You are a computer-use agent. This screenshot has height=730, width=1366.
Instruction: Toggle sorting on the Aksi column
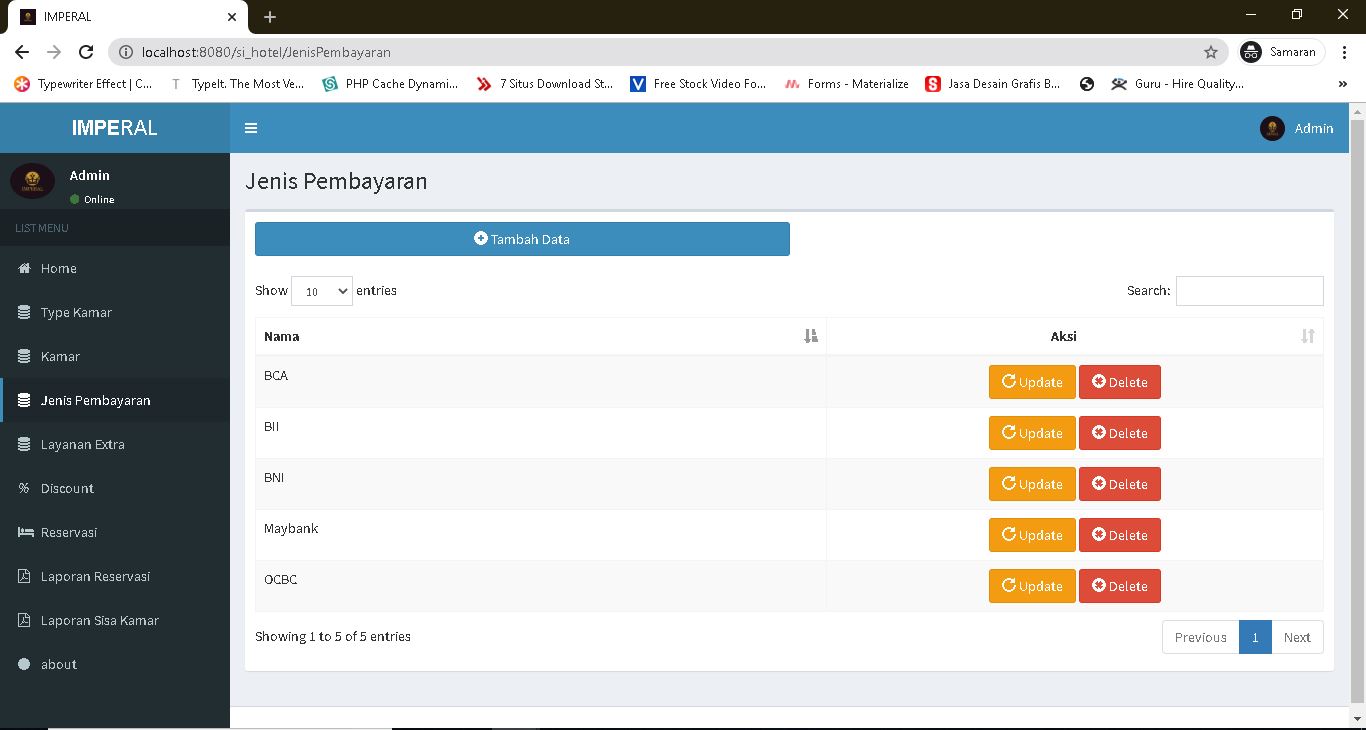(x=1307, y=336)
